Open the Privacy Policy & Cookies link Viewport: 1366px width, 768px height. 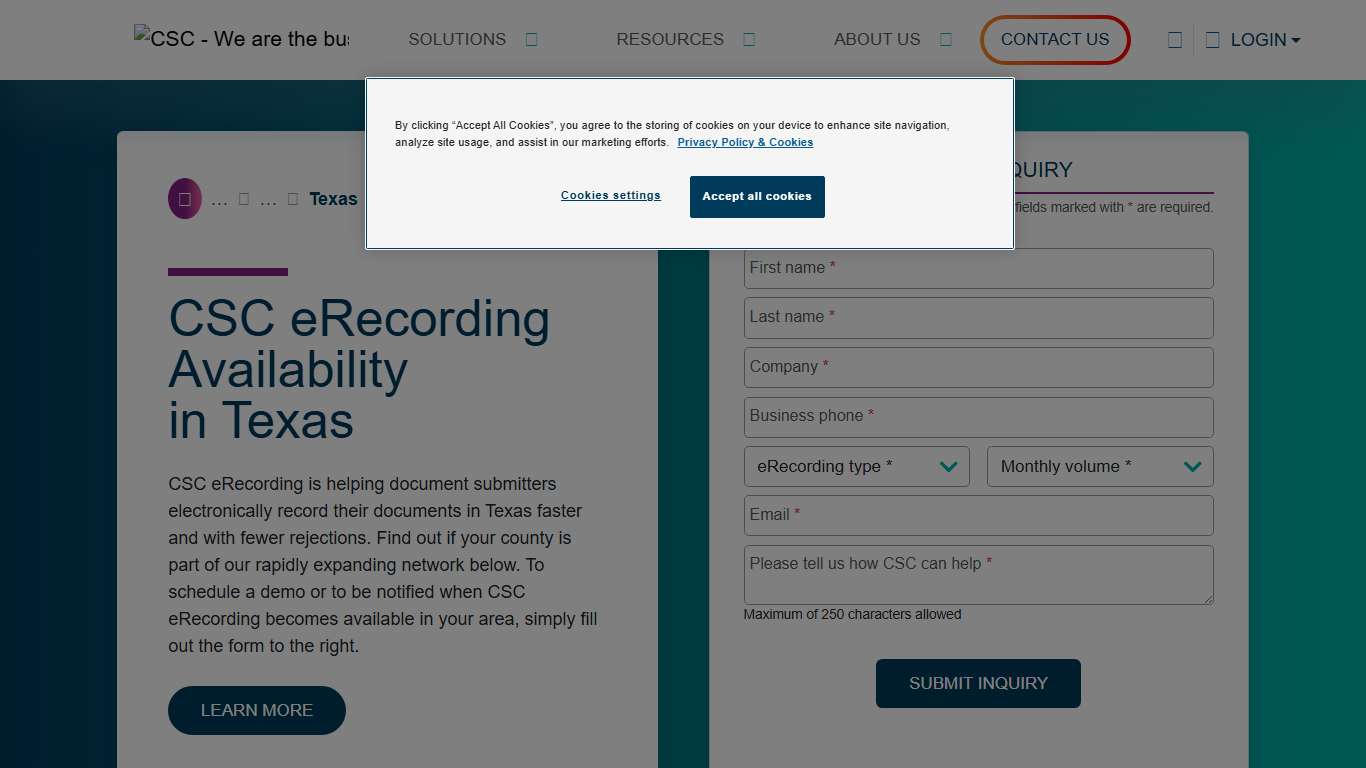coord(745,142)
